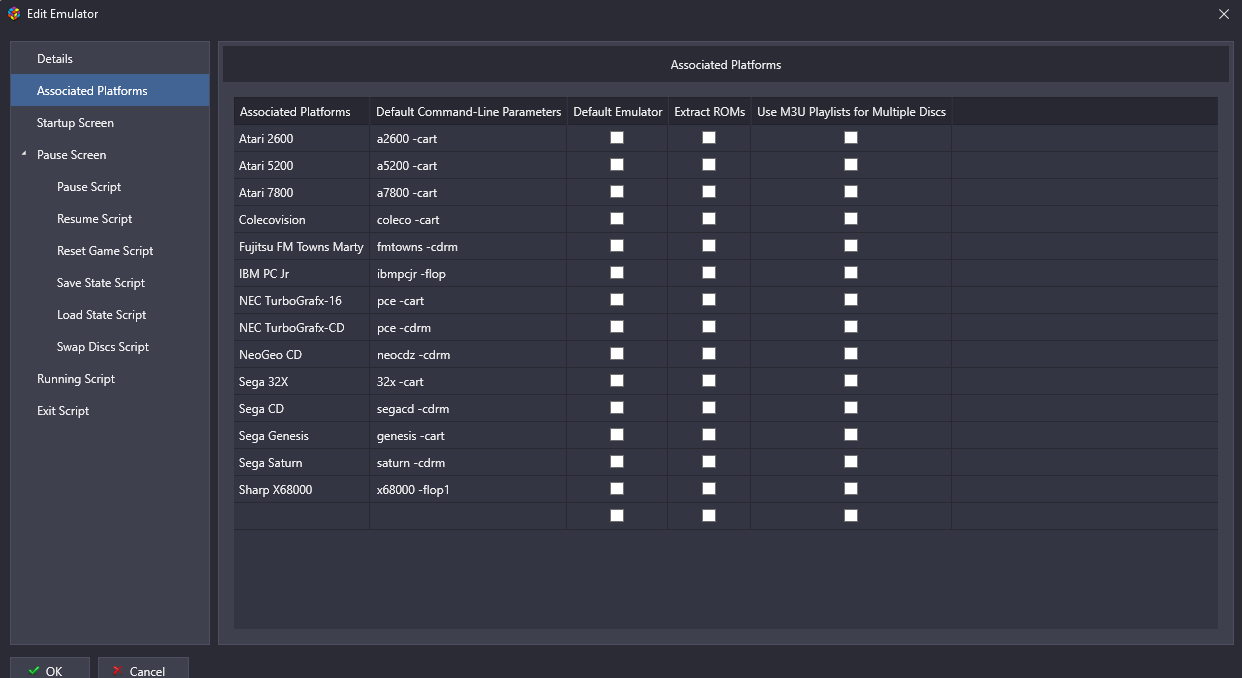Screen dimensions: 1242x678
Task: Tick Default Emulator for NeoGeo CD
Action: pyautogui.click(x=617, y=354)
